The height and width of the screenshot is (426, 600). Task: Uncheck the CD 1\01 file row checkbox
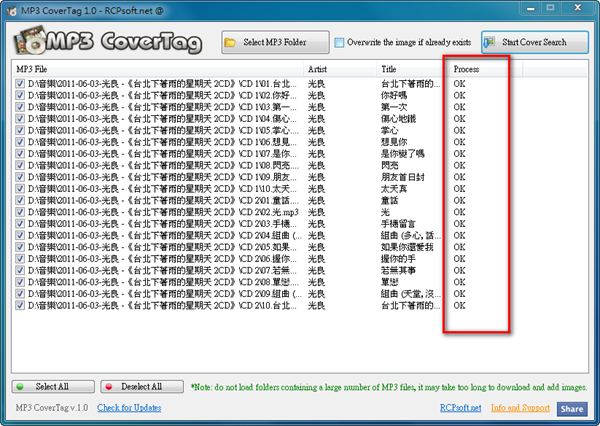[20, 83]
